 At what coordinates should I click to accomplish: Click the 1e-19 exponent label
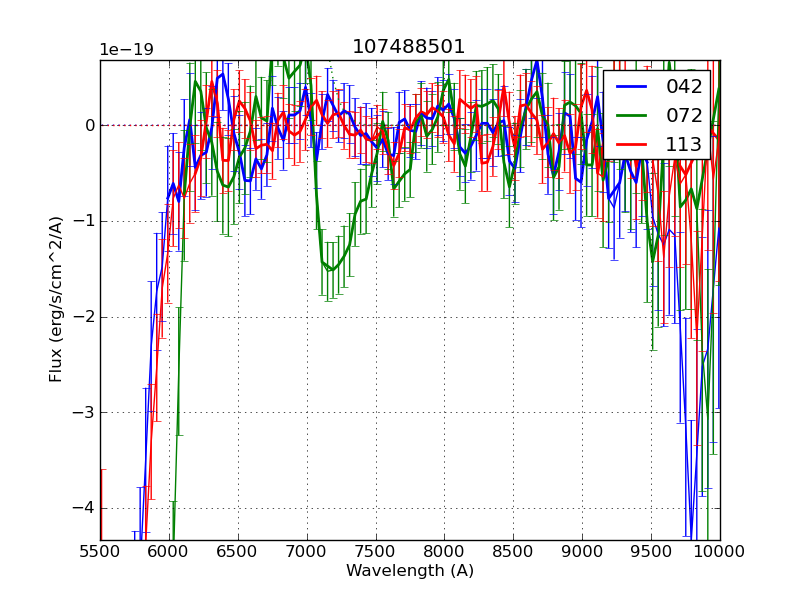(x=126, y=50)
